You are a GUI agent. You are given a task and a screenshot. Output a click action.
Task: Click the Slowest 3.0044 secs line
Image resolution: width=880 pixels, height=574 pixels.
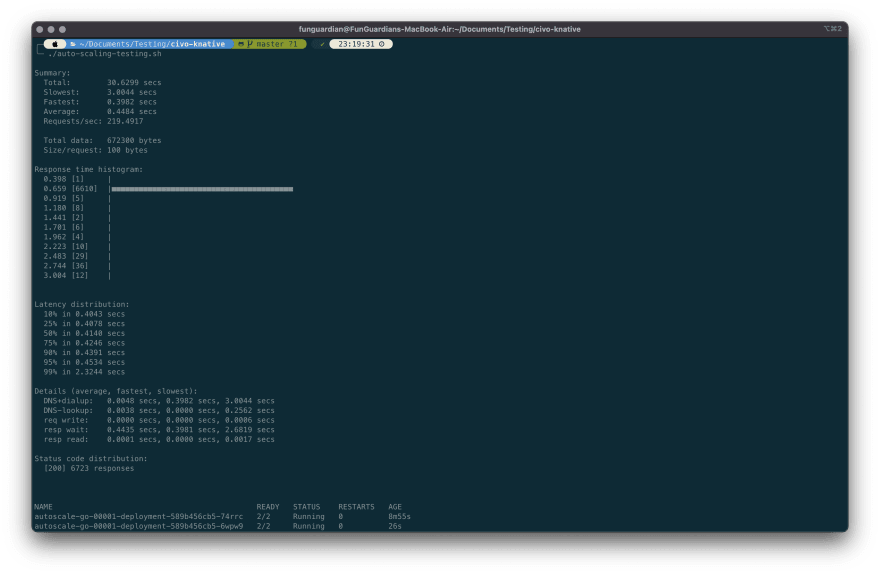pos(100,92)
